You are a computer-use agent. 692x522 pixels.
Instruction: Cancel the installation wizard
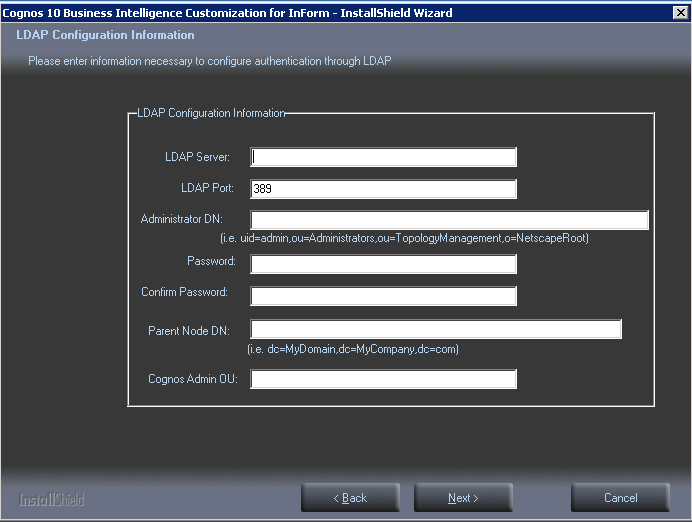pos(621,498)
